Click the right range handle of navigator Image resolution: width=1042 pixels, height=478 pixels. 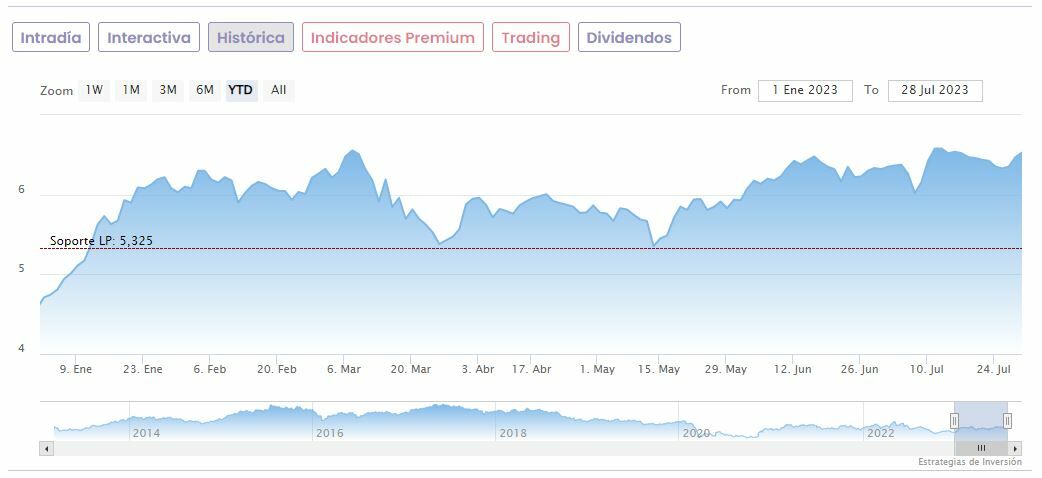(x=1007, y=420)
